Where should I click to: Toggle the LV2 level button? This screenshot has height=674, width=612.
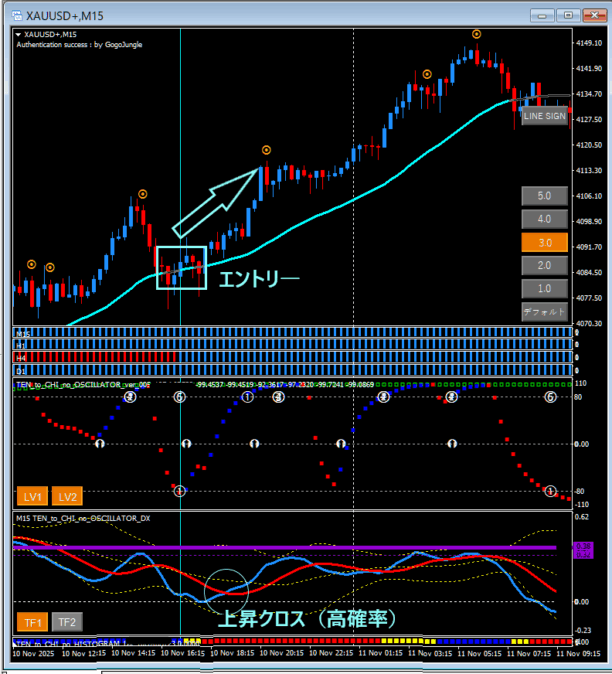click(67, 496)
